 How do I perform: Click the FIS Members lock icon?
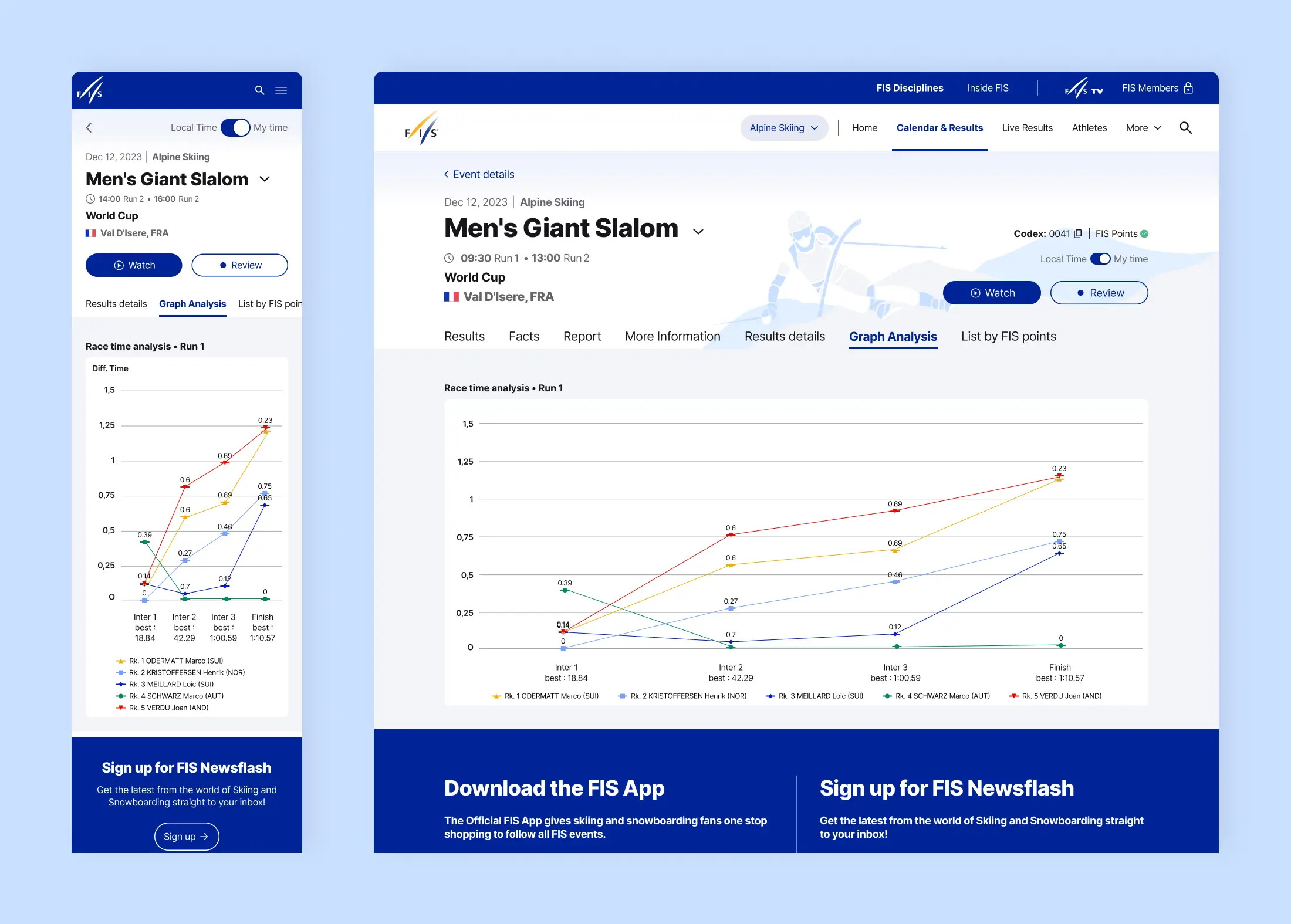point(1188,88)
